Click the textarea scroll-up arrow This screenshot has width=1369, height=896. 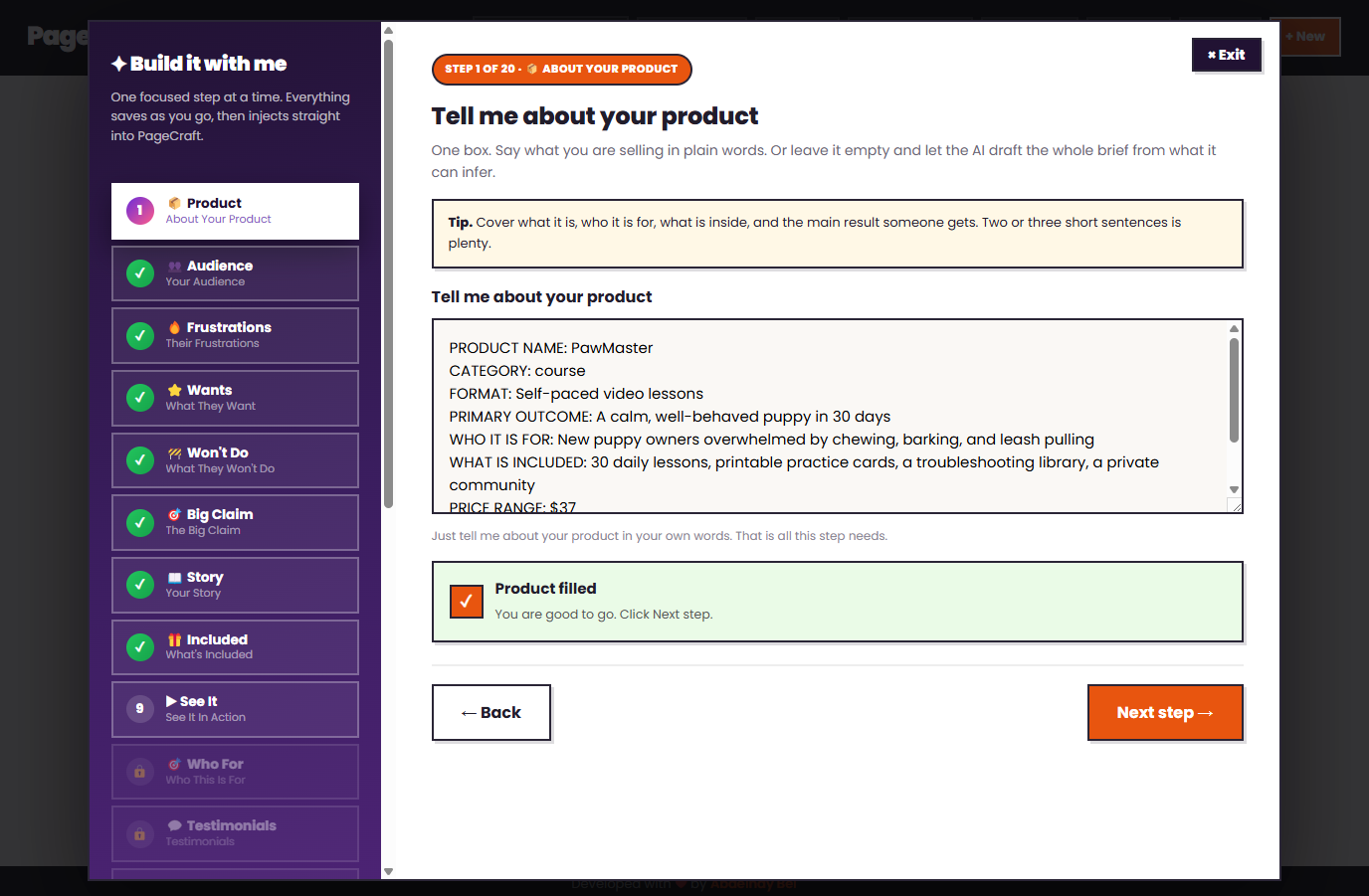pyautogui.click(x=1234, y=328)
